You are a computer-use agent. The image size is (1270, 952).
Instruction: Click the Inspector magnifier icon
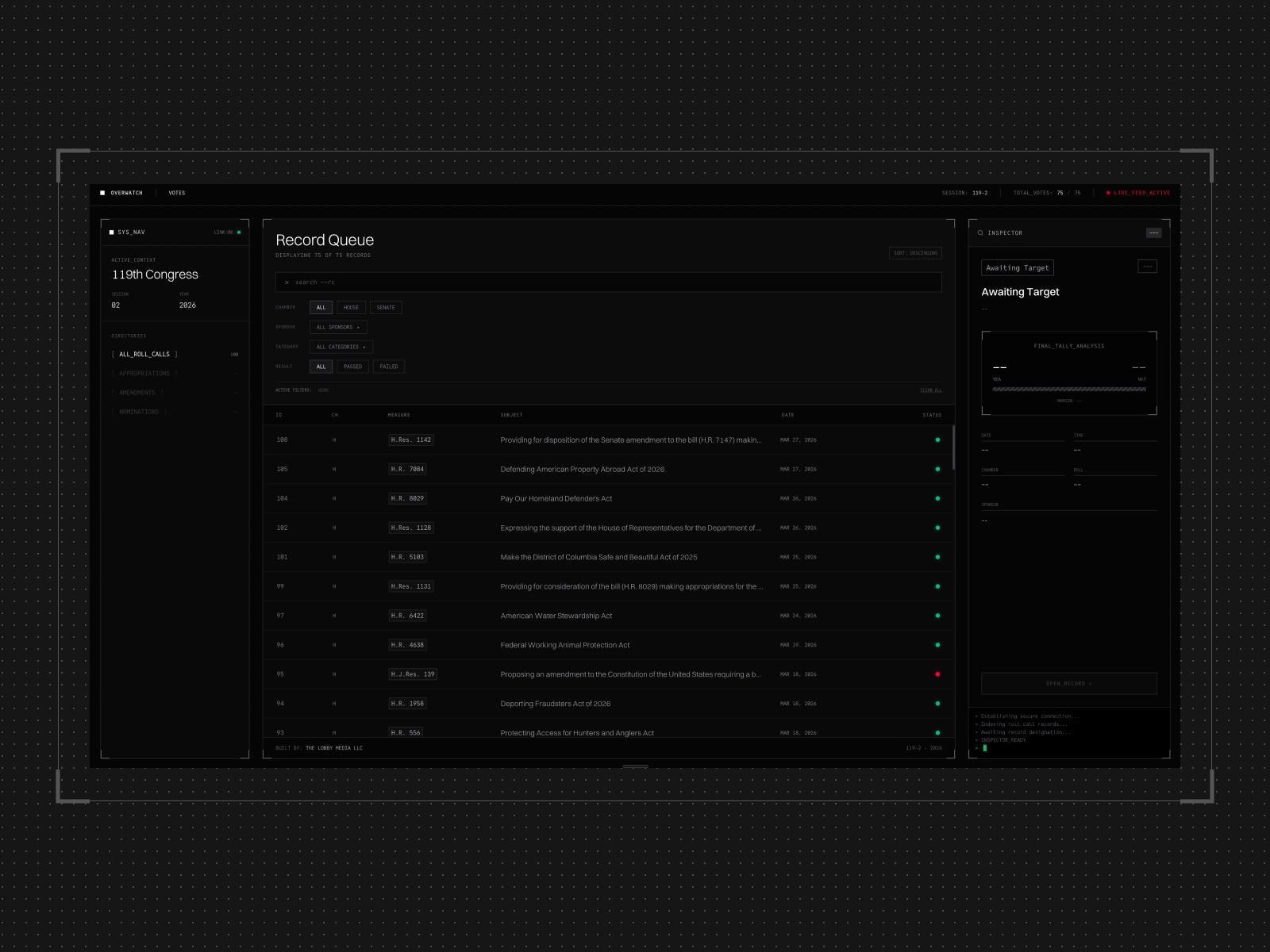[x=980, y=232]
